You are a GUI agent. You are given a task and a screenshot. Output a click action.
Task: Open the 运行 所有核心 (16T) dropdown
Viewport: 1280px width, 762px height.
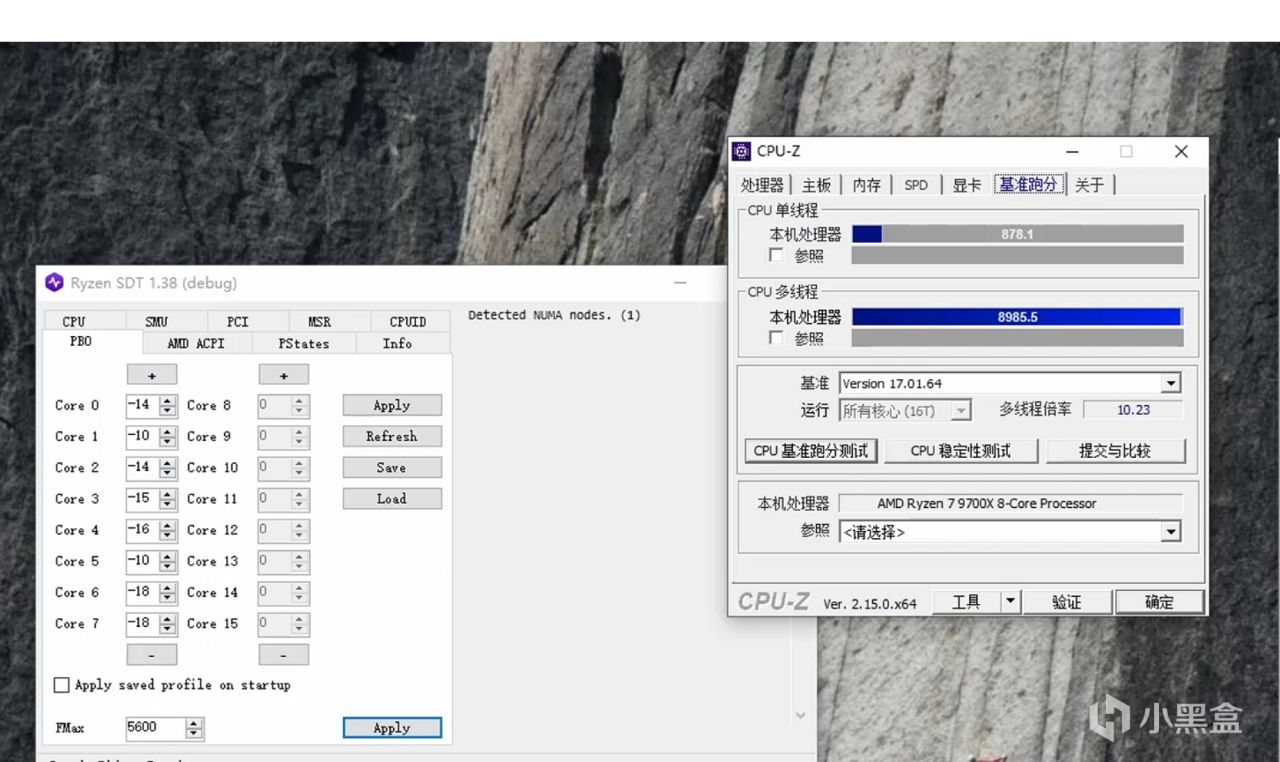tap(960, 411)
